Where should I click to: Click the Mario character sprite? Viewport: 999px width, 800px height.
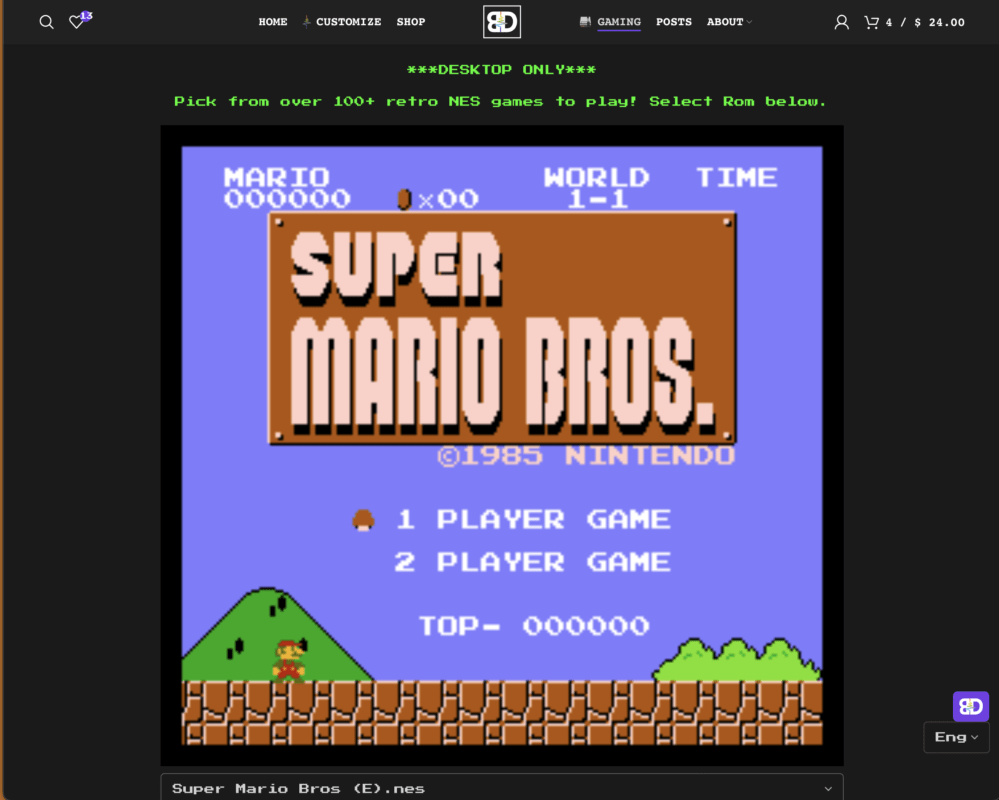[x=288, y=659]
